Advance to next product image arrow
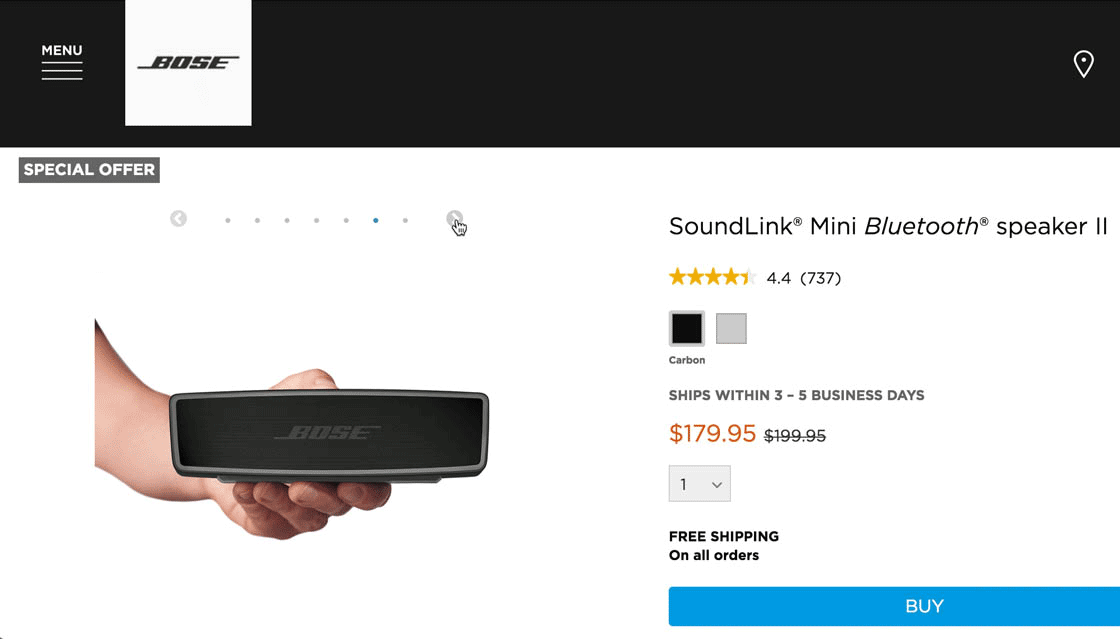 pyautogui.click(x=454, y=218)
